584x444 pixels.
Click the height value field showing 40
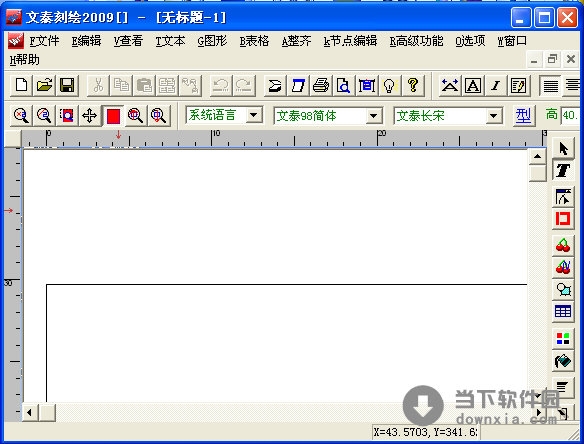[x=571, y=115]
